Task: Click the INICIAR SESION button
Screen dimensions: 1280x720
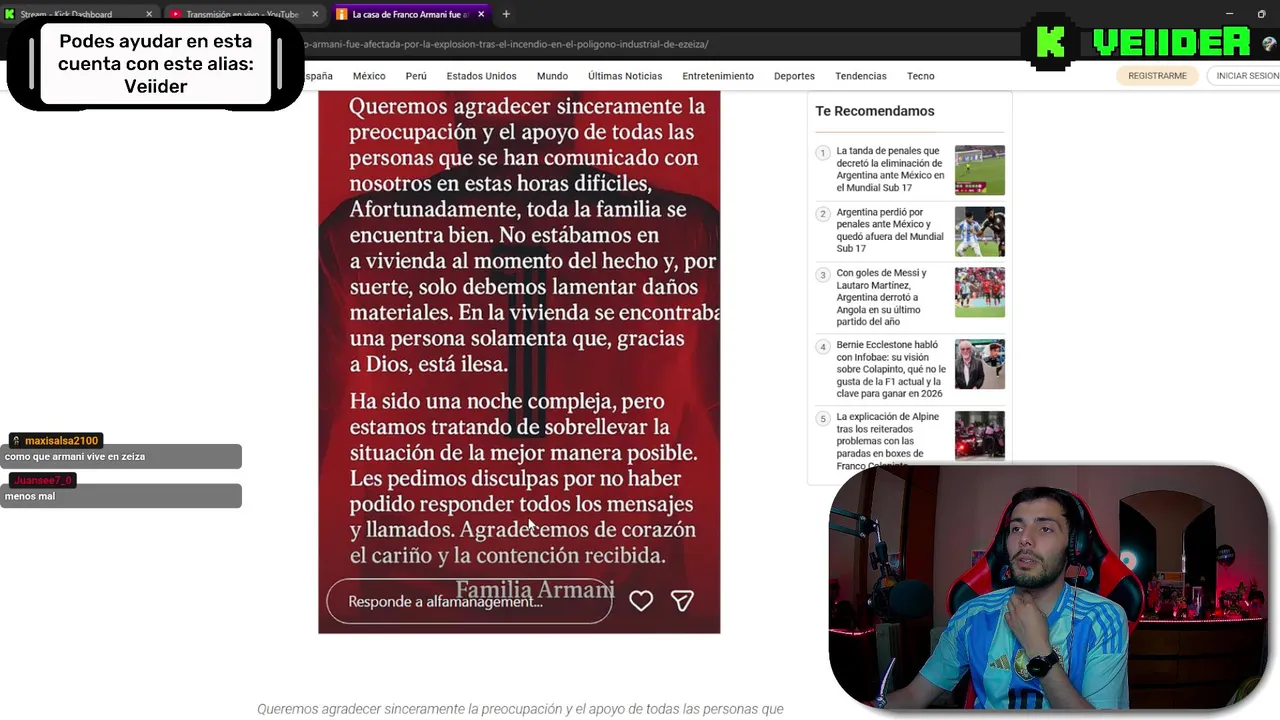Action: tap(1245, 76)
